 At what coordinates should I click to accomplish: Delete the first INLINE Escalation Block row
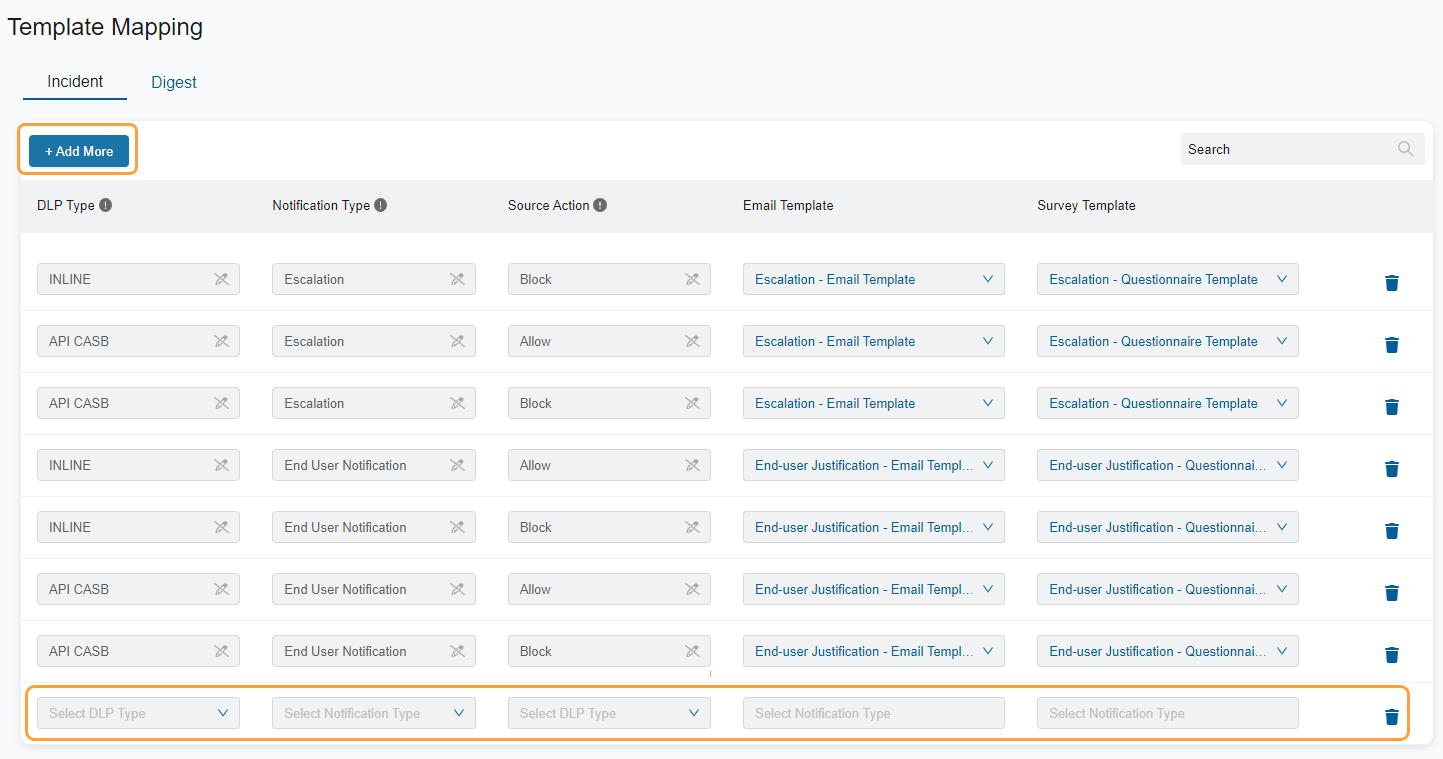[x=1391, y=283]
